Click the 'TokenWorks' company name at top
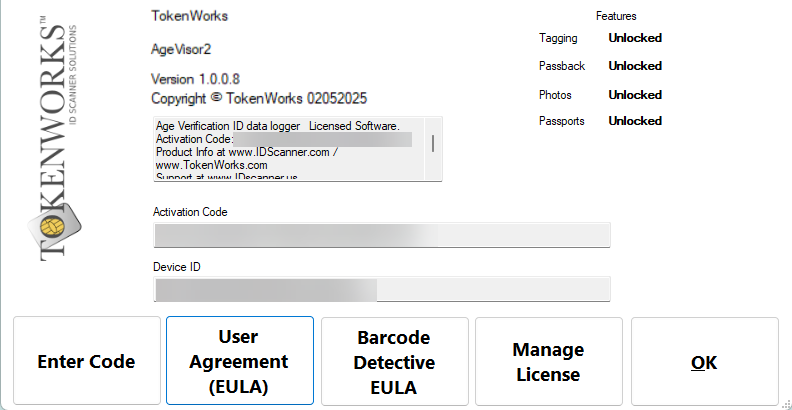The image size is (792, 410). coord(189,16)
